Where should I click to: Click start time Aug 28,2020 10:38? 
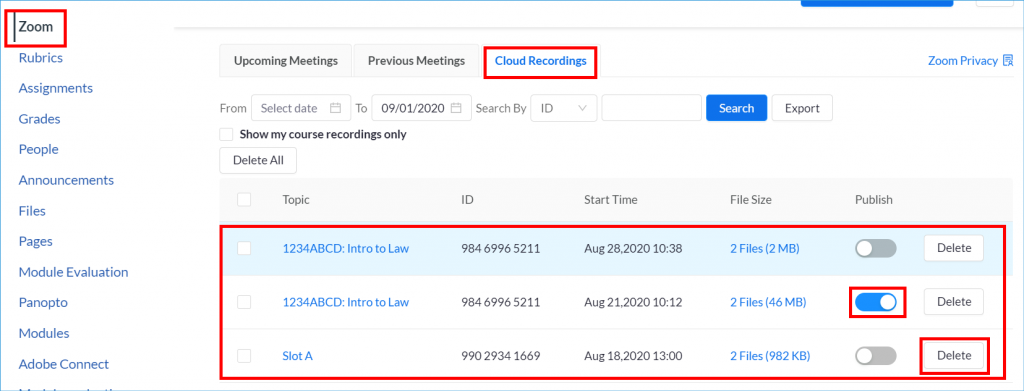click(x=633, y=248)
